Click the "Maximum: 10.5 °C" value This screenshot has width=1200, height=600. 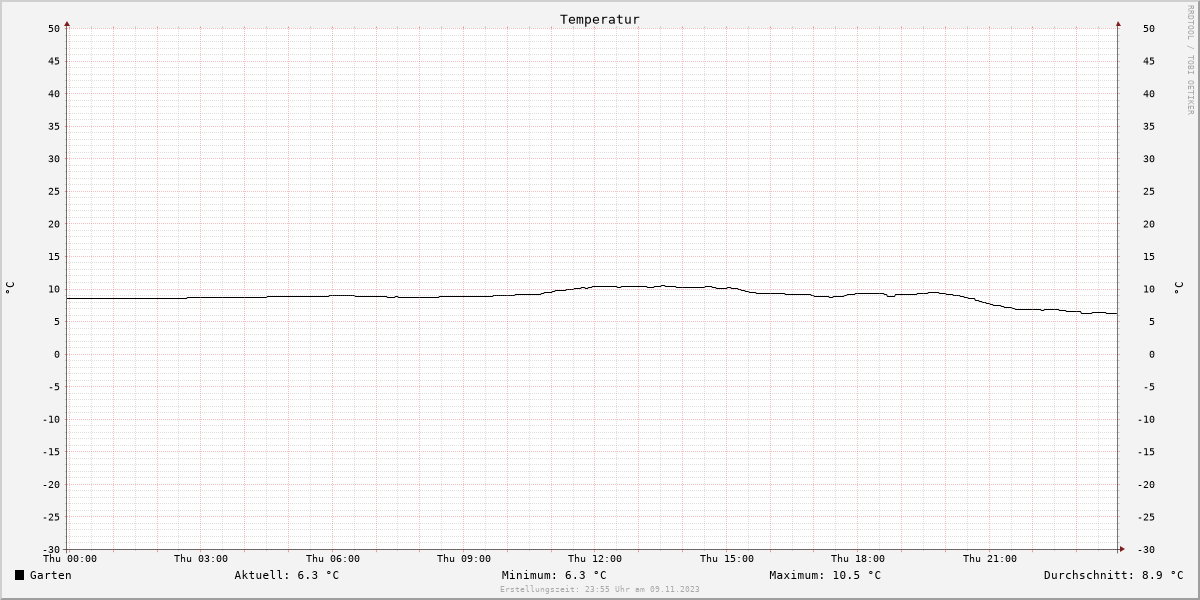pos(825,575)
